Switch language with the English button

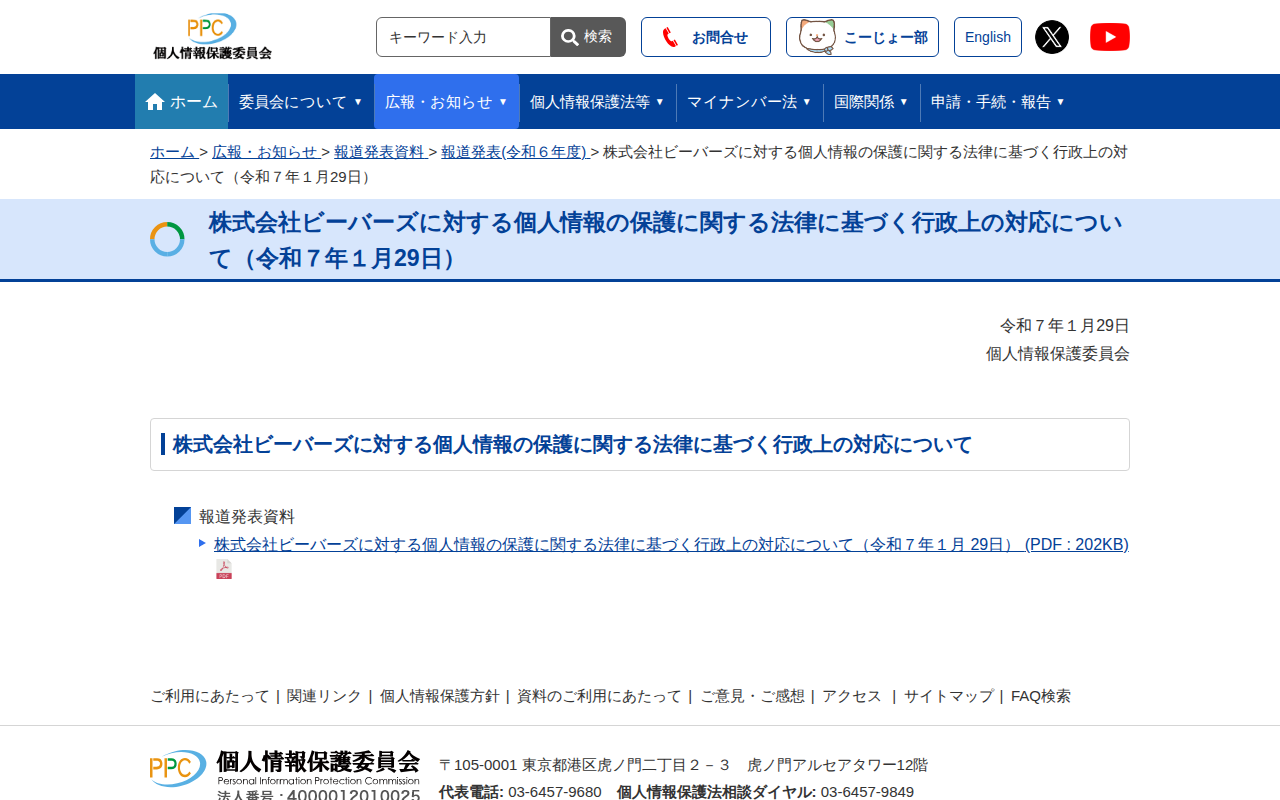(x=988, y=37)
